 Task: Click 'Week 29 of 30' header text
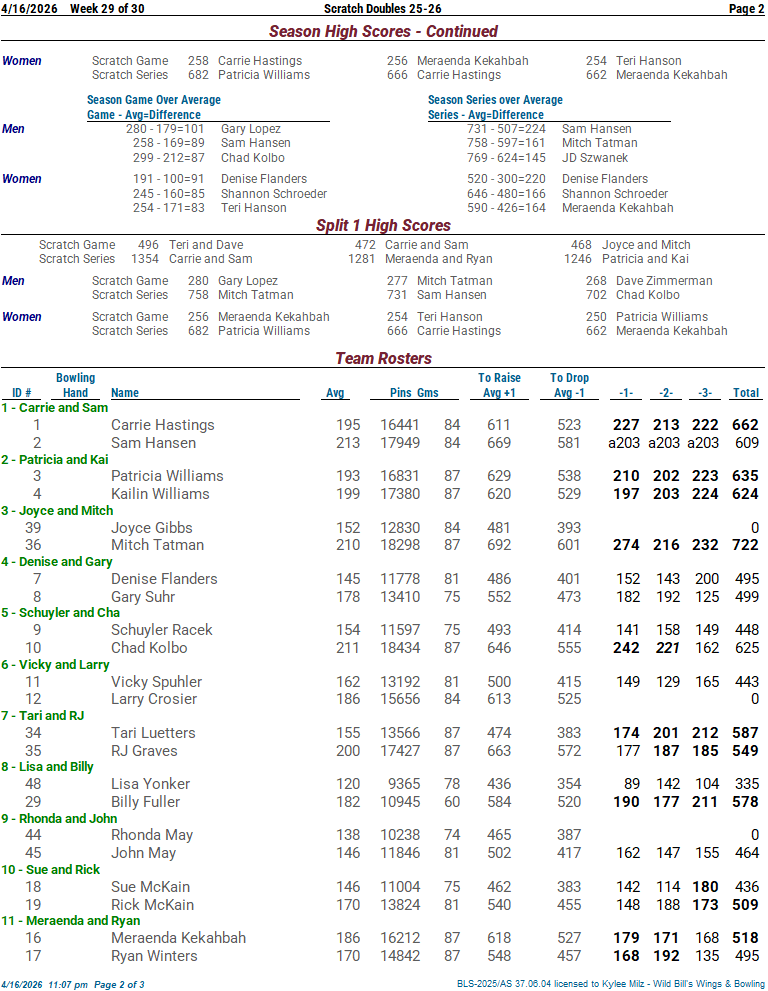[107, 9]
